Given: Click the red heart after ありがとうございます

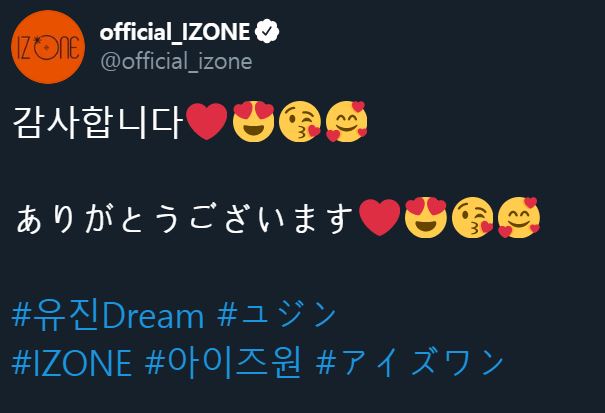Looking at the screenshot, I should [379, 218].
